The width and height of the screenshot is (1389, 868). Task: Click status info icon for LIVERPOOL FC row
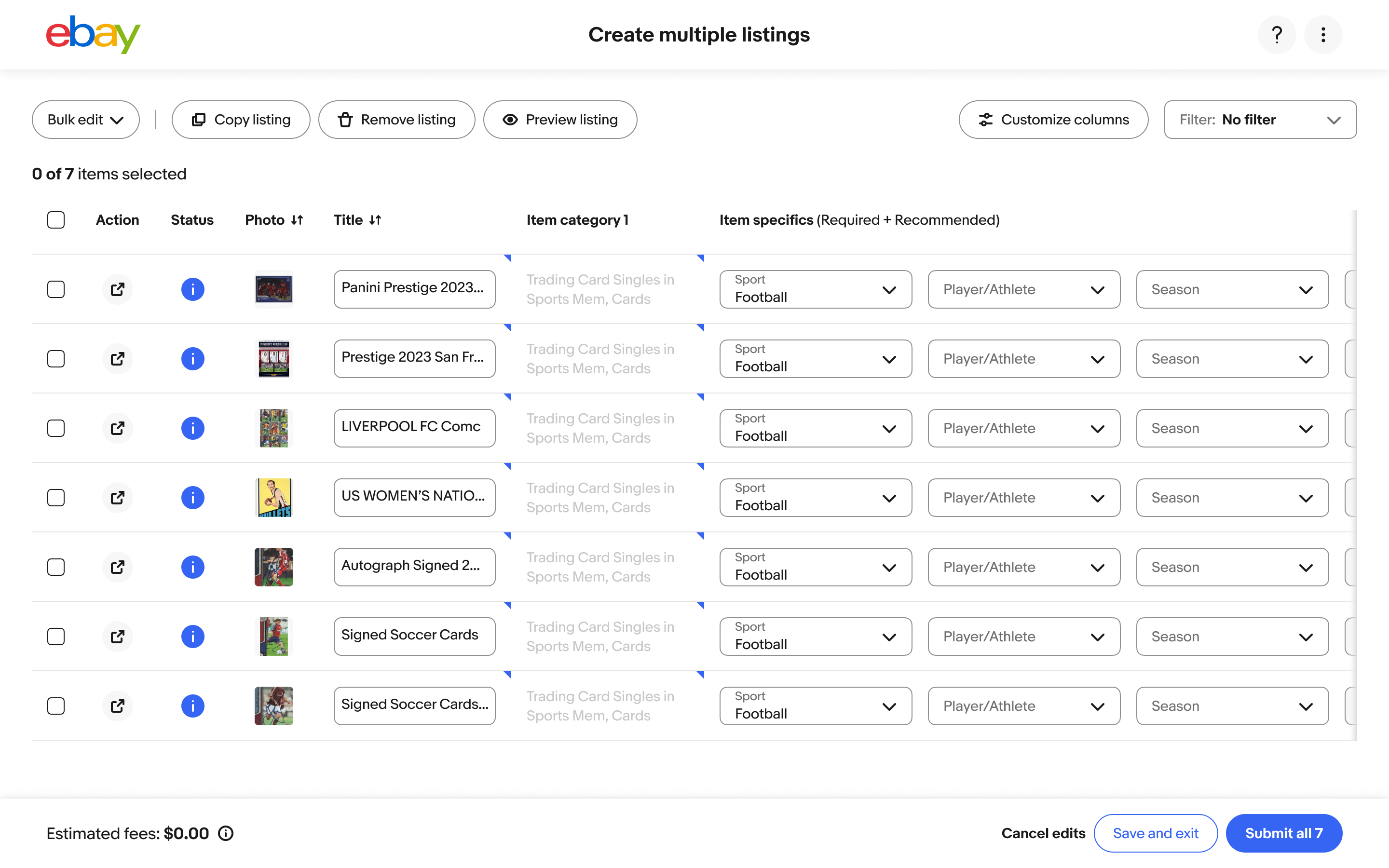pyautogui.click(x=193, y=428)
